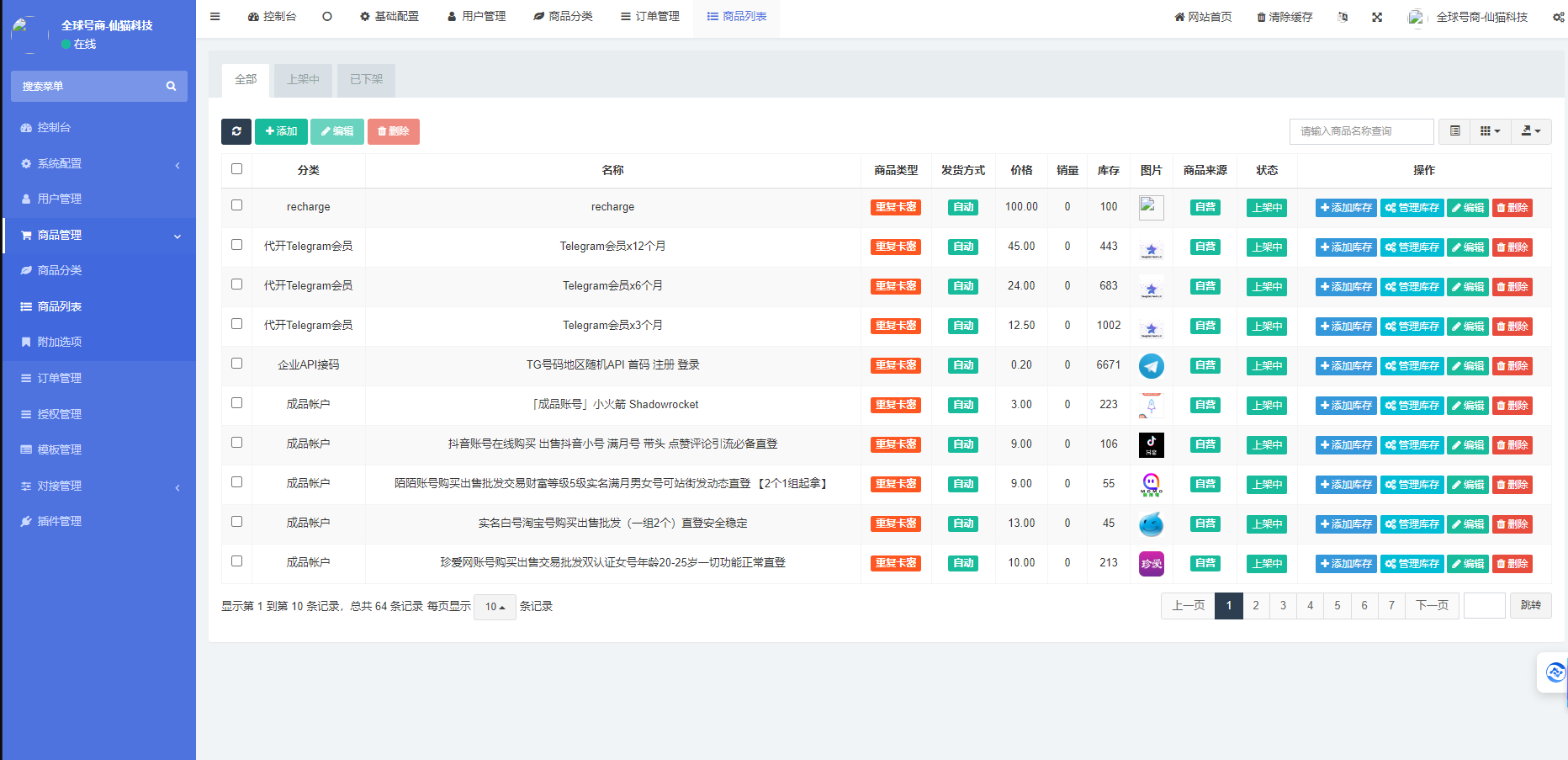Open the column visibility dropdown
Image resolution: width=1568 pixels, height=760 pixels.
1491,131
